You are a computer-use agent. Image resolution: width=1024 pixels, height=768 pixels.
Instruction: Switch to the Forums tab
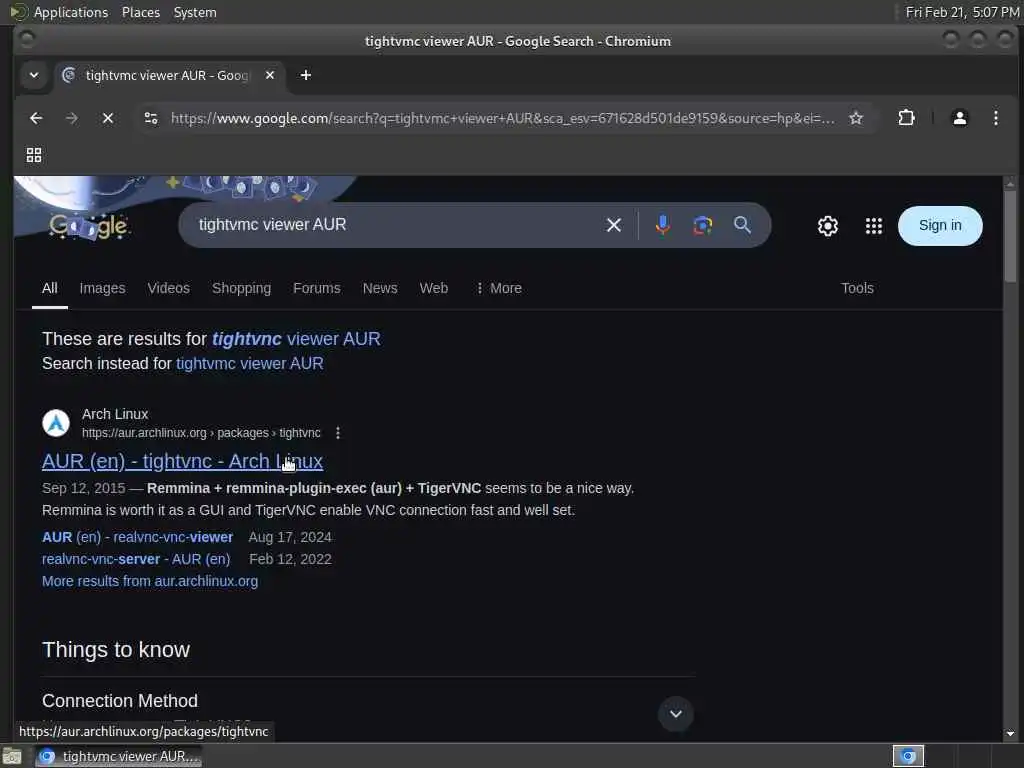[x=317, y=288]
